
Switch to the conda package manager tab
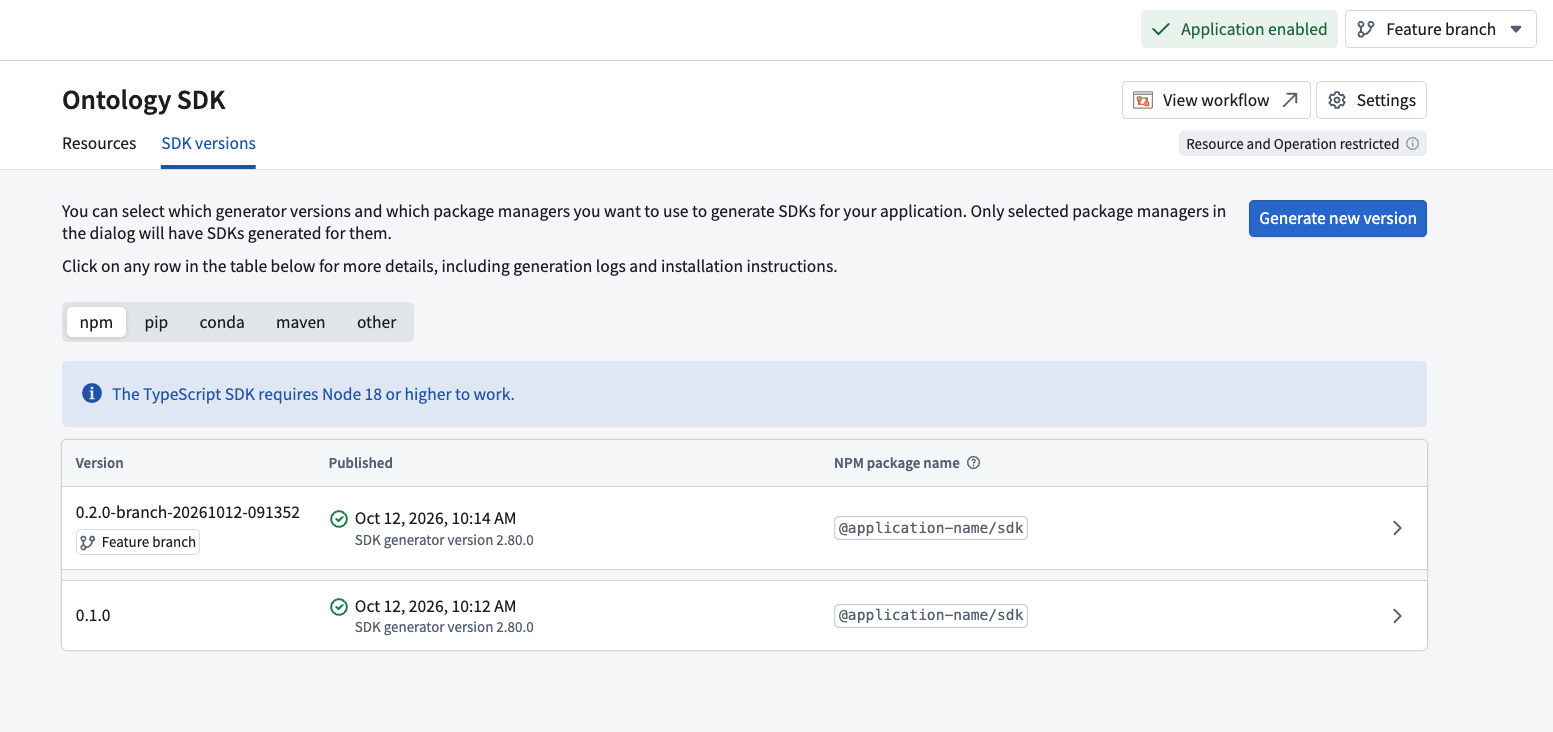[222, 322]
